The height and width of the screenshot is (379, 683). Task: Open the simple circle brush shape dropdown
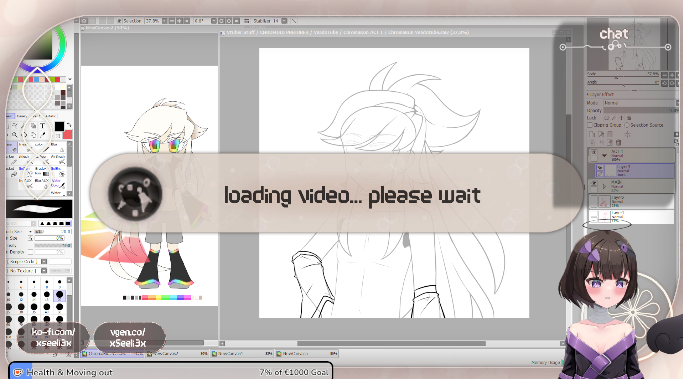click(44, 261)
